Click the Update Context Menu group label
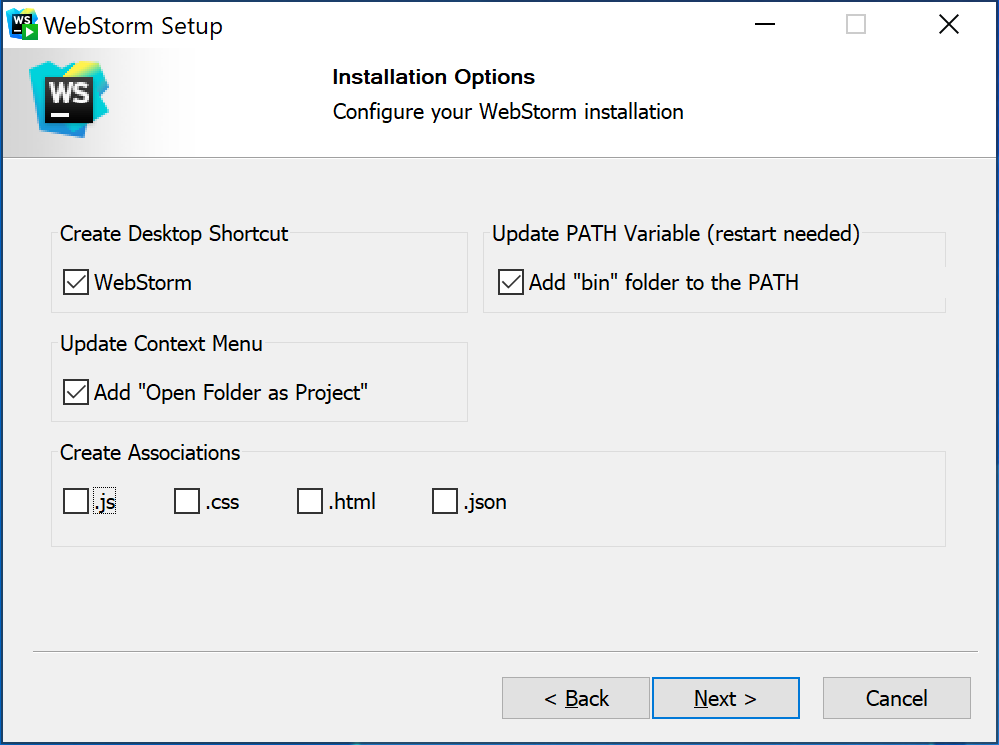Image resolution: width=999 pixels, height=745 pixels. [x=160, y=343]
